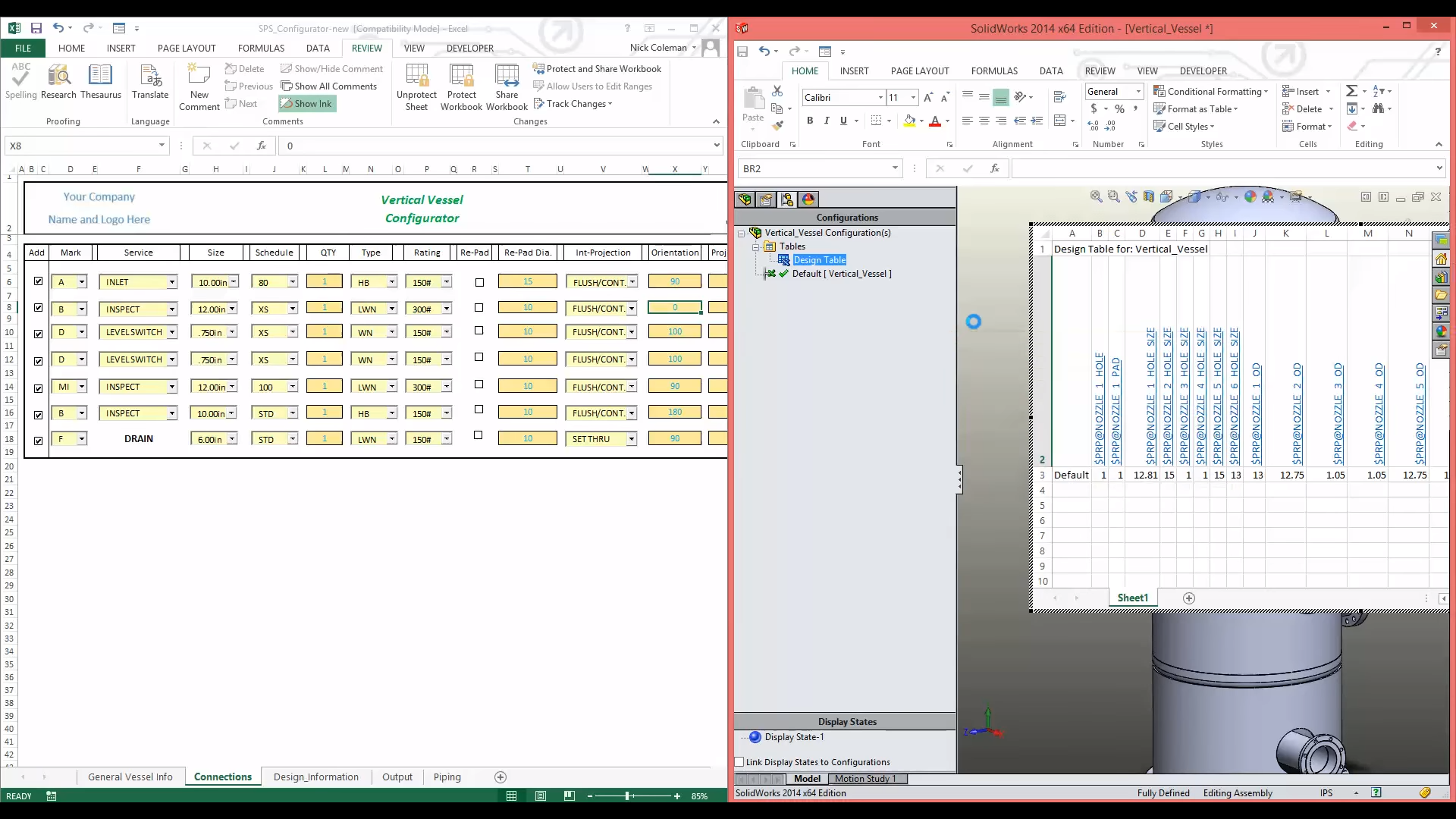
Task: Open the 10.00in size dropdown for INLET row
Action: (234, 282)
